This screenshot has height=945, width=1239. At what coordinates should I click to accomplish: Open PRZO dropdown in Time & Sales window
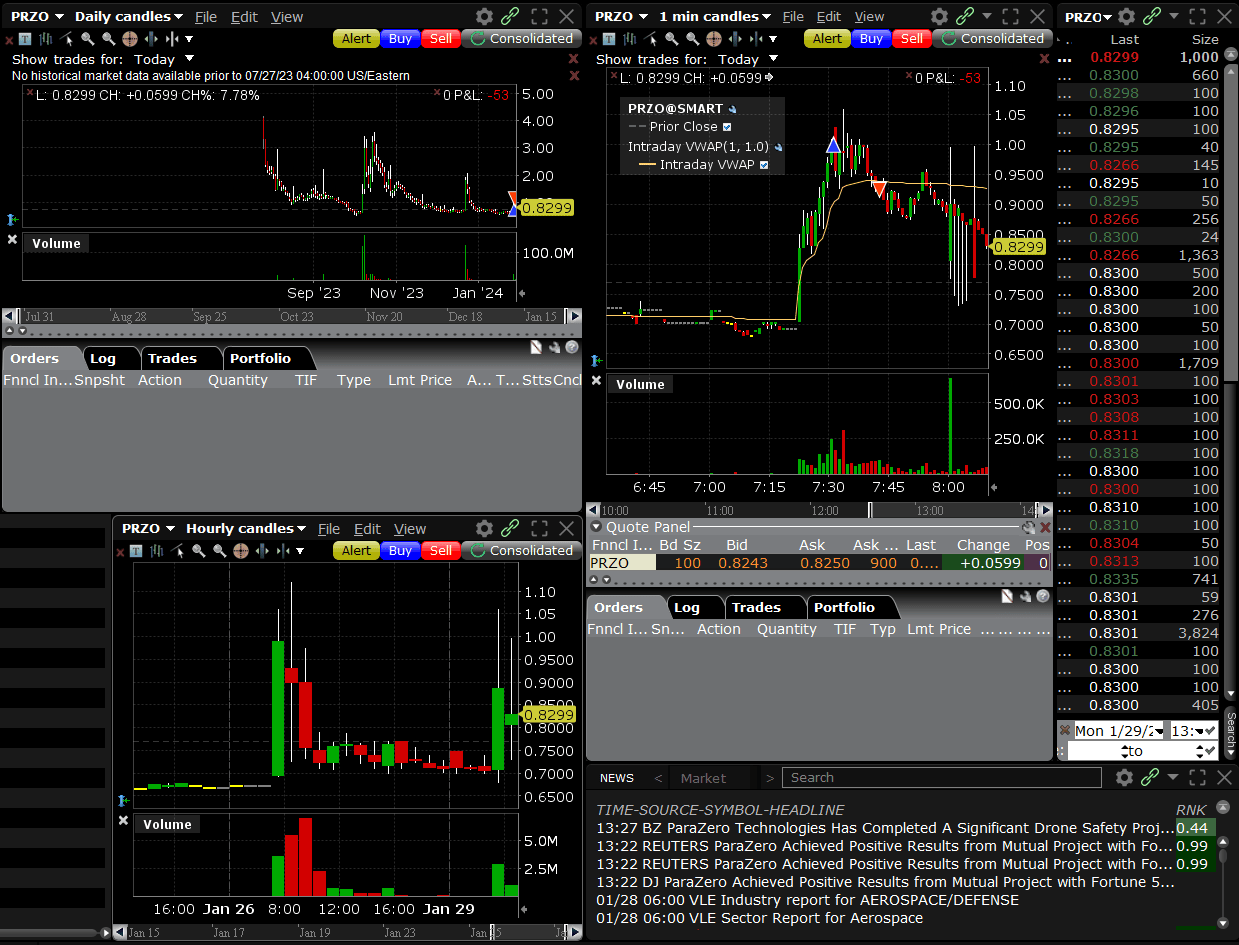click(1108, 17)
